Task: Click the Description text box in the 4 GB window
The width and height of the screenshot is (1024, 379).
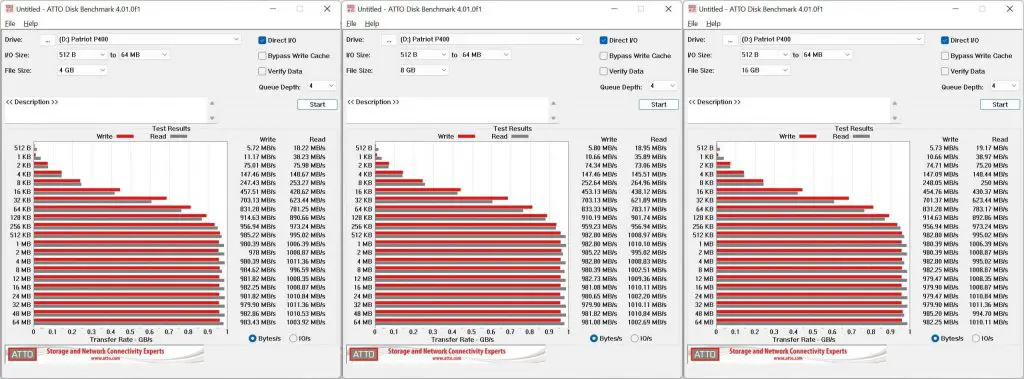Action: tap(106, 110)
